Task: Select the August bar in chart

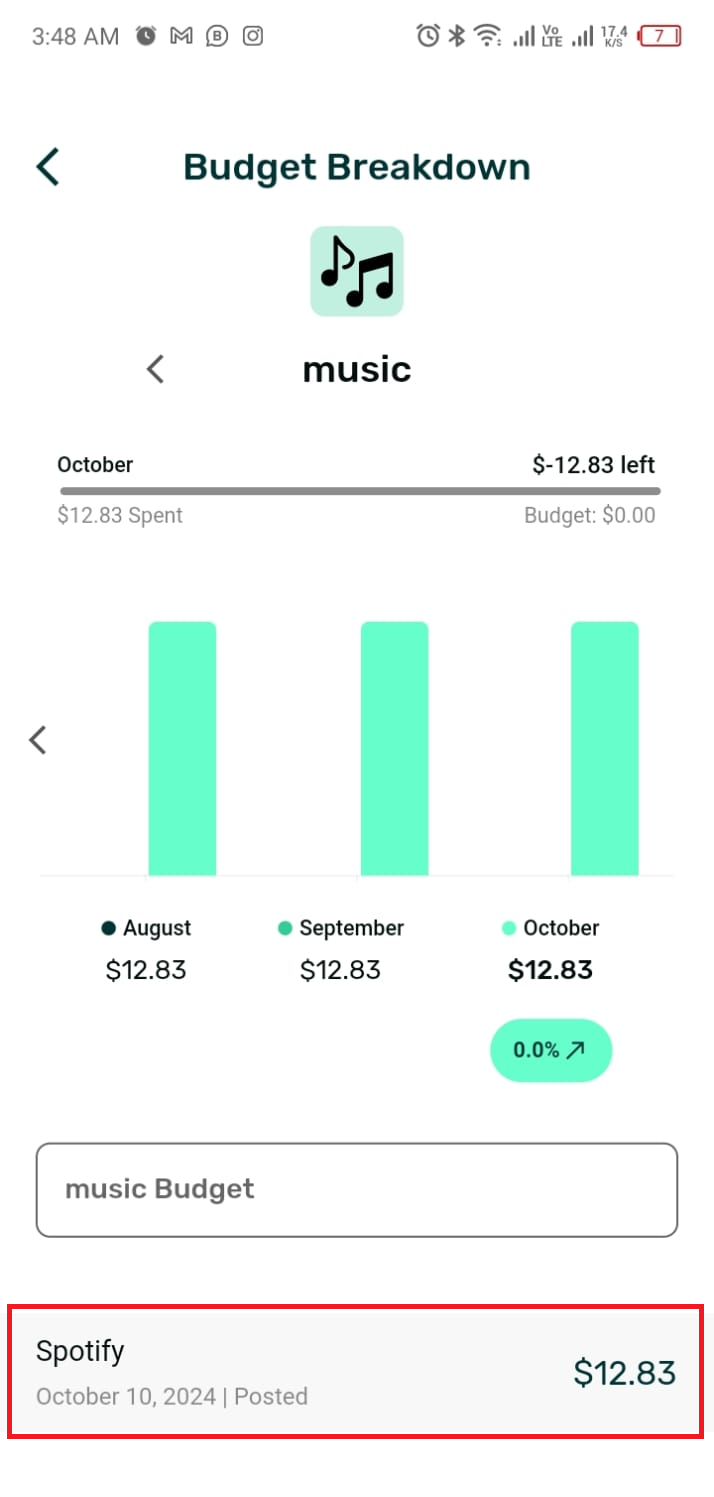Action: (182, 748)
